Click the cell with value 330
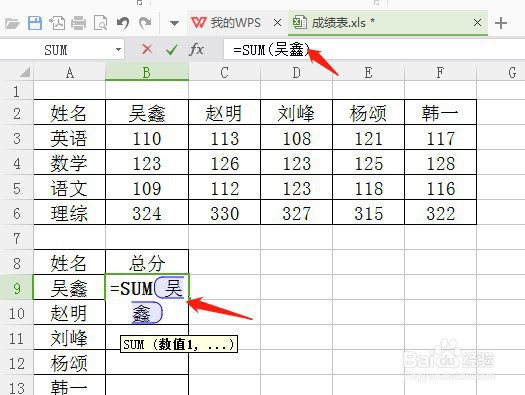525x395 pixels. pos(225,213)
